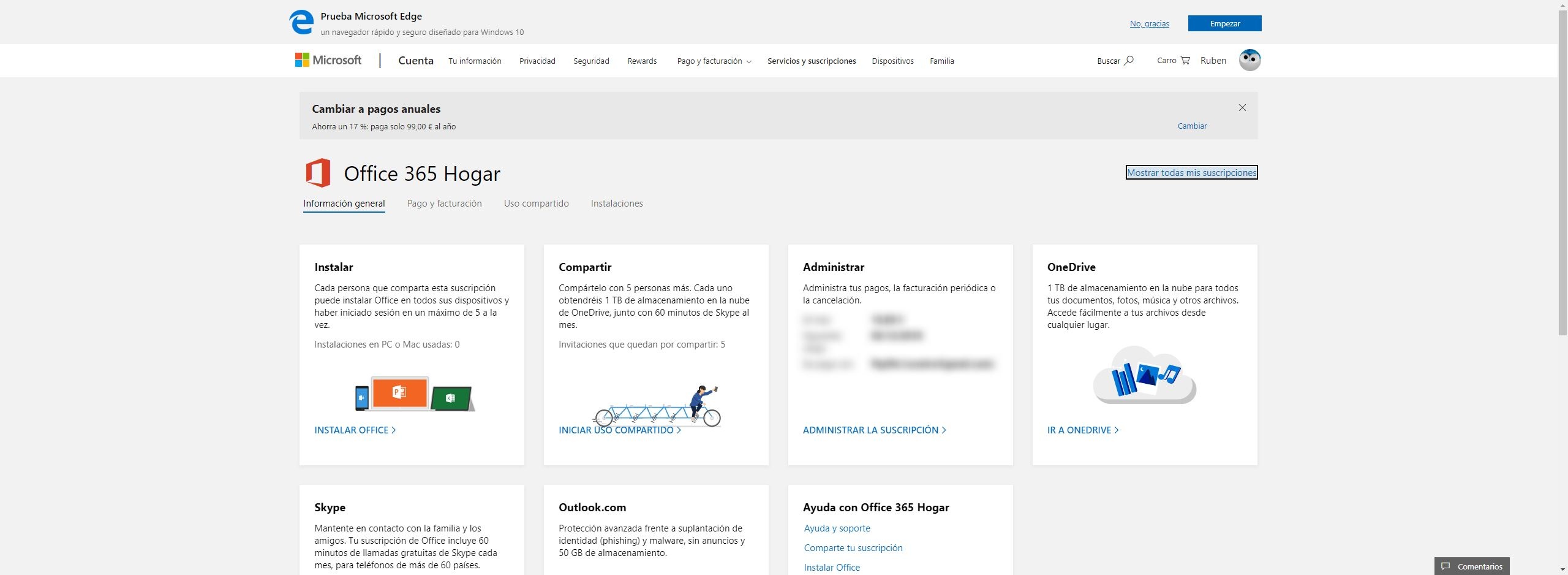Open the Privacidad menu item
Screen dimensions: 1568x575
(537, 61)
